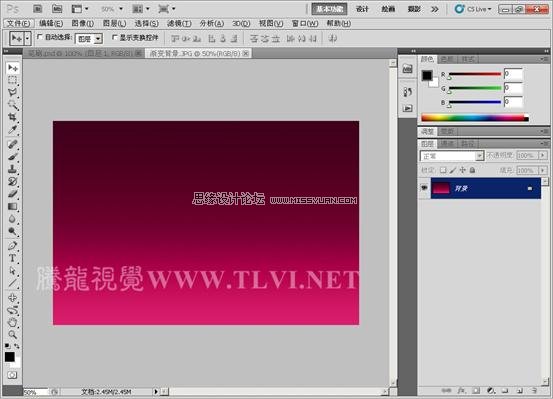This screenshot has width=553, height=399.
Task: Open View Extras dropdown in application bar
Action: (x=80, y=9)
